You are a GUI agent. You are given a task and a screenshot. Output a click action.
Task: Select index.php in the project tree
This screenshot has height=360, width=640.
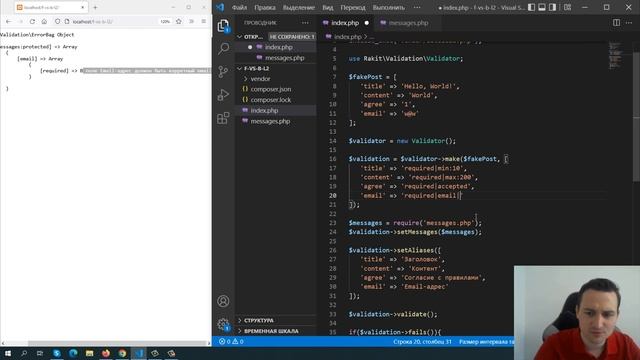coord(264,110)
